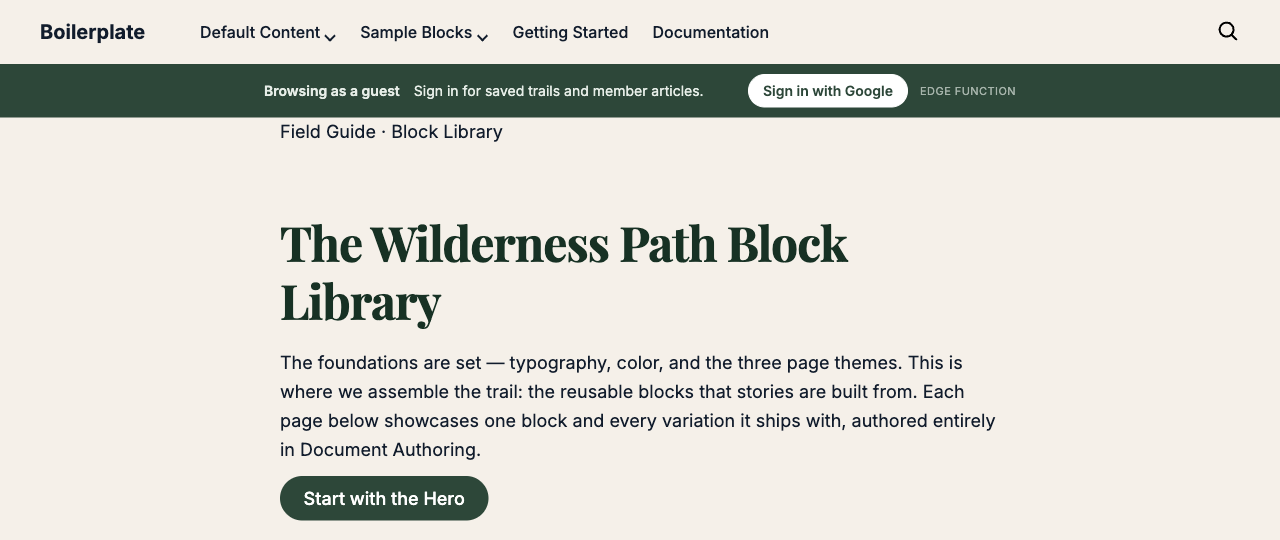Click 'Sign in for saved trails' message
The image size is (1280, 540).
point(558,91)
